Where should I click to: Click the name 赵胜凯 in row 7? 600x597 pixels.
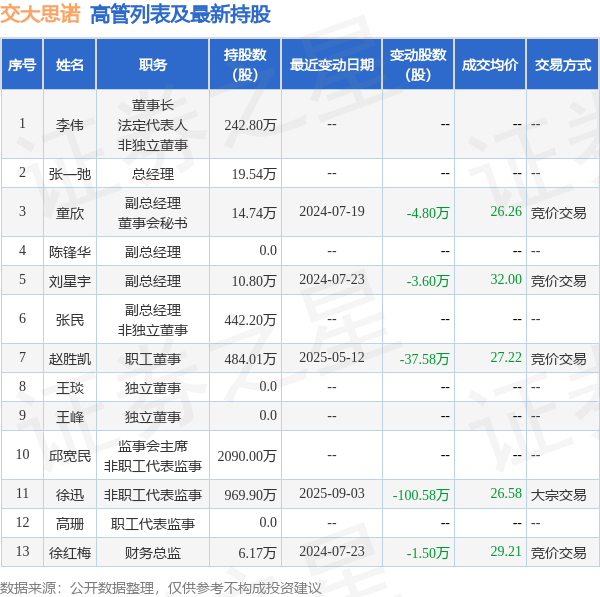point(70,359)
